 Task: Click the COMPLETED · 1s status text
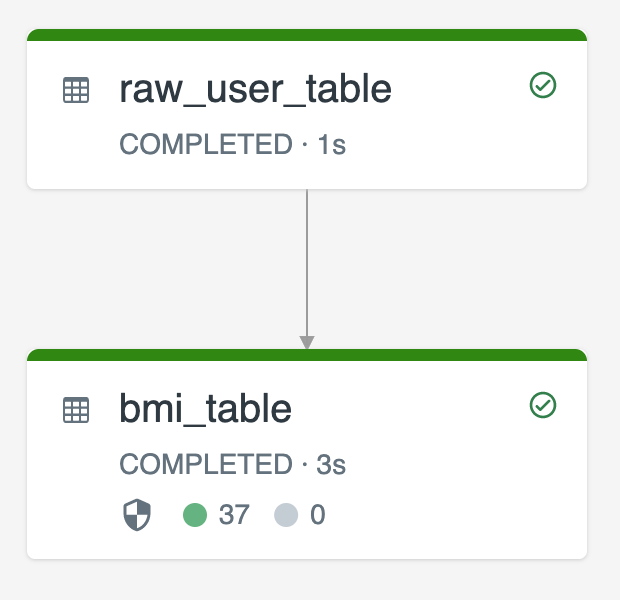[x=232, y=144]
